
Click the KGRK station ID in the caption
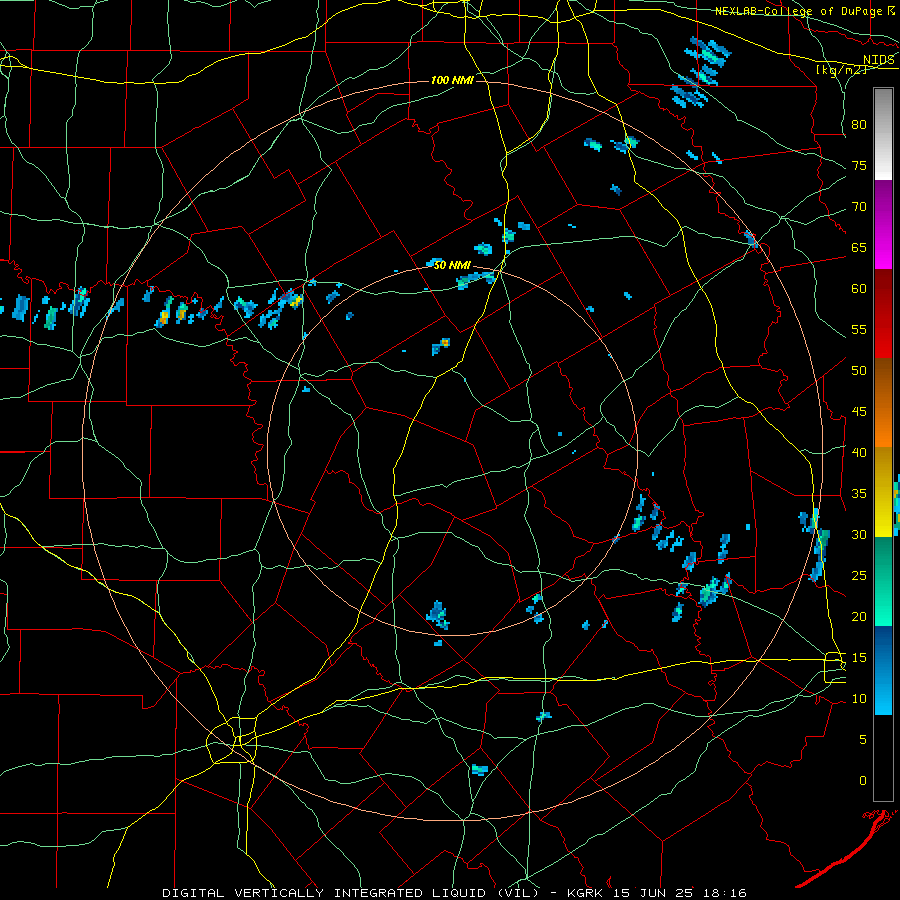click(585, 893)
